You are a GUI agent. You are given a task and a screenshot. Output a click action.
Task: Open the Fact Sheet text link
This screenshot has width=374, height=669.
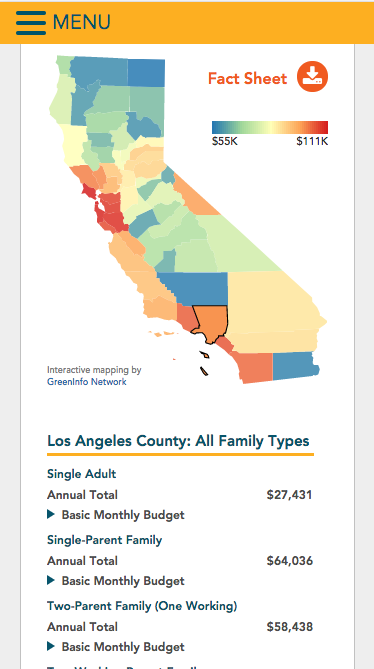[x=247, y=79]
